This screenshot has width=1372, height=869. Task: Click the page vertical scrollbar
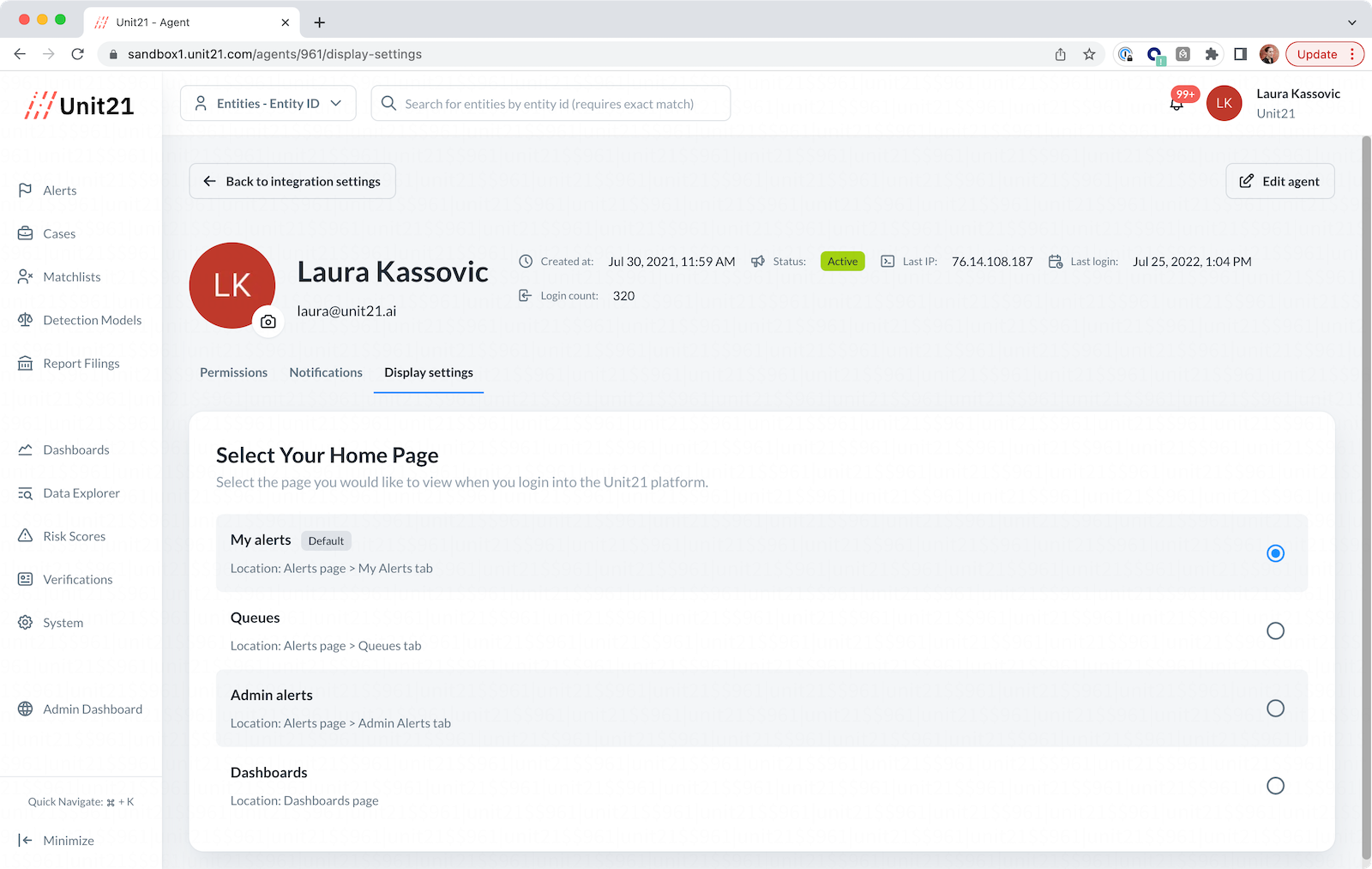[x=1366, y=498]
